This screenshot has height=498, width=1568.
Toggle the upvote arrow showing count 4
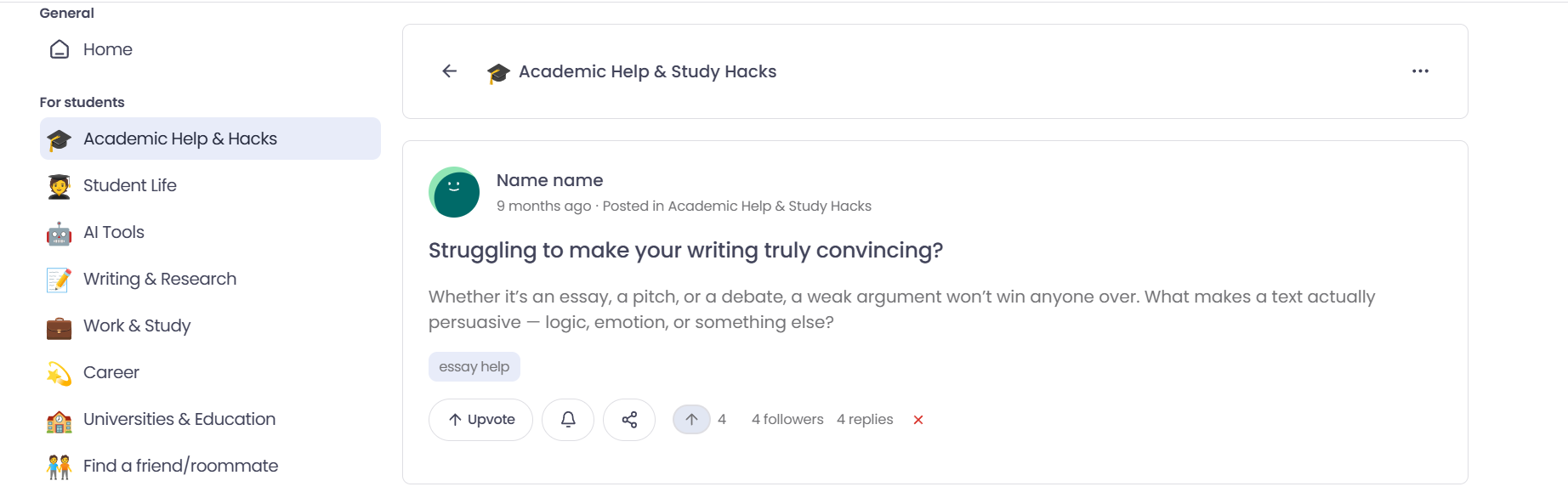(x=691, y=418)
